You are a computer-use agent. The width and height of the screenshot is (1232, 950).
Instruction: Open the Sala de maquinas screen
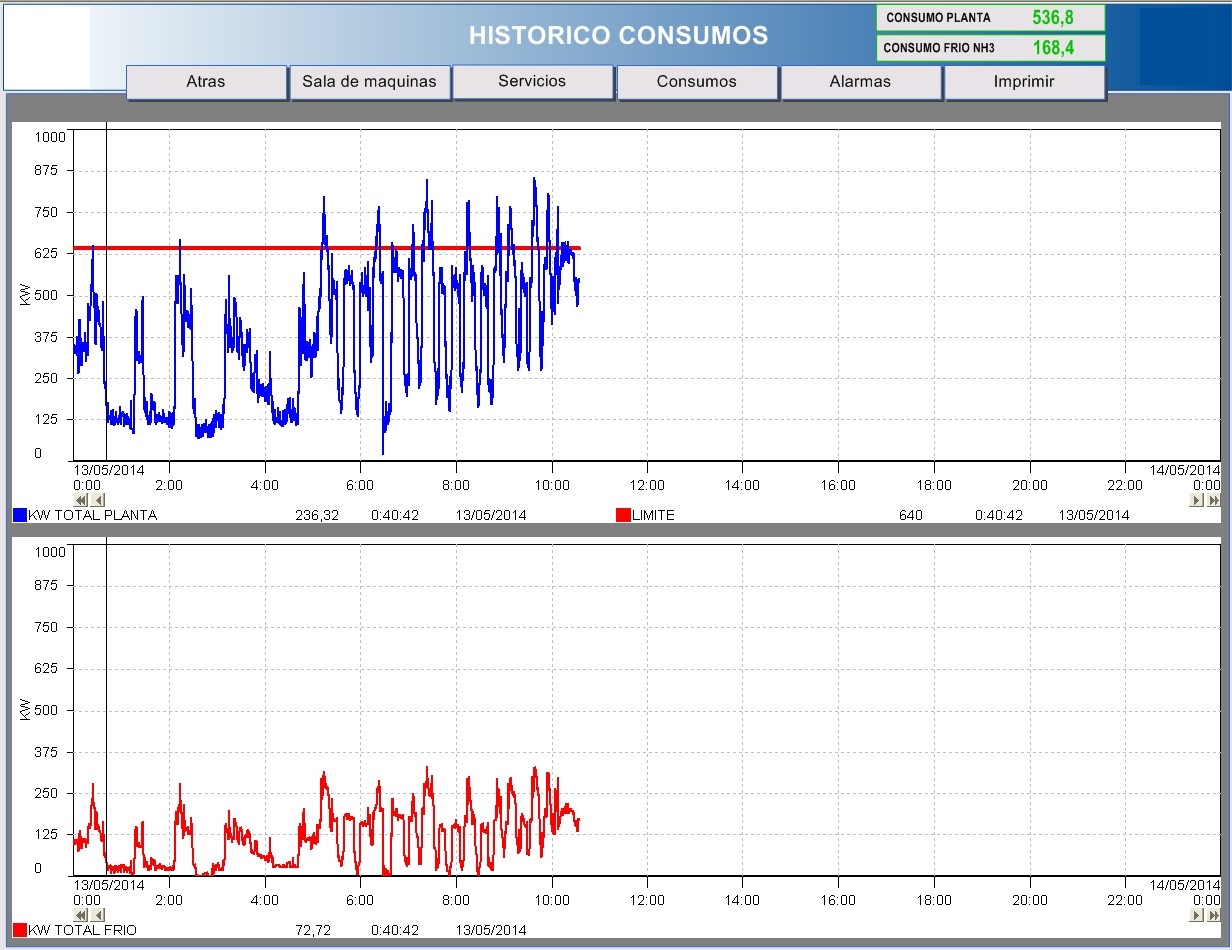[369, 82]
